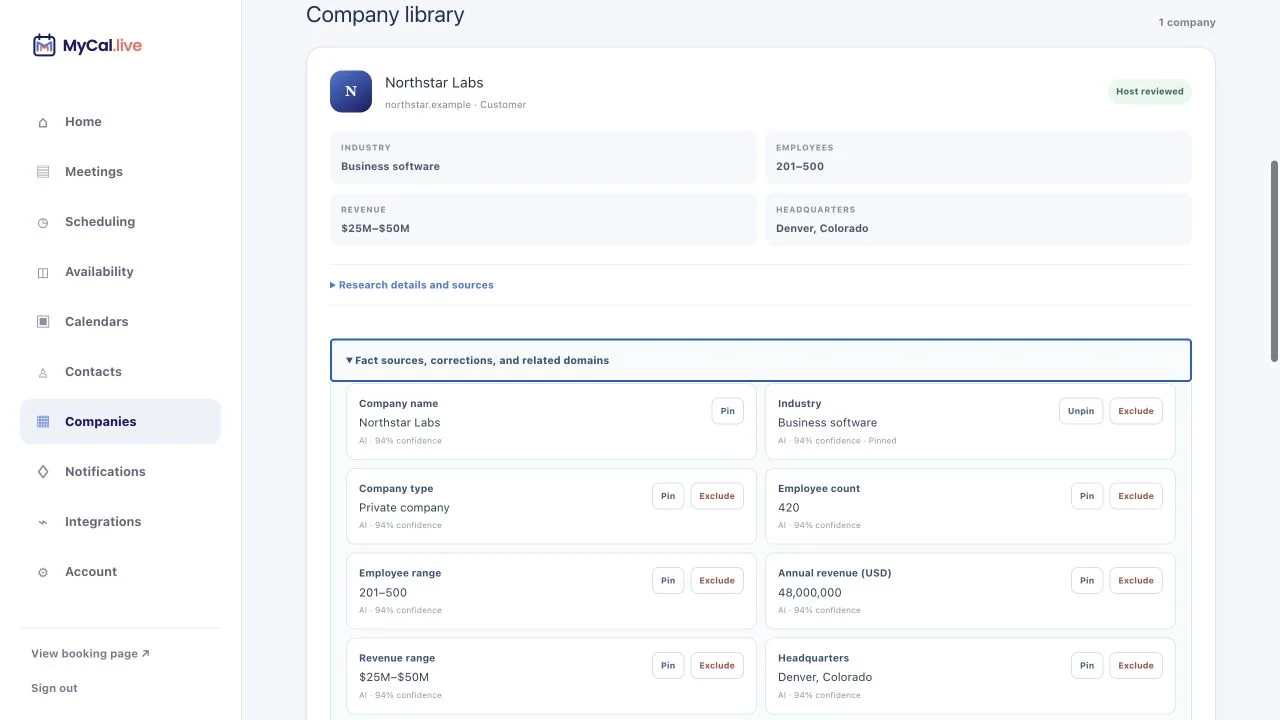This screenshot has height=720, width=1280.
Task: Click the Scheduling clock icon
Action: point(43,222)
